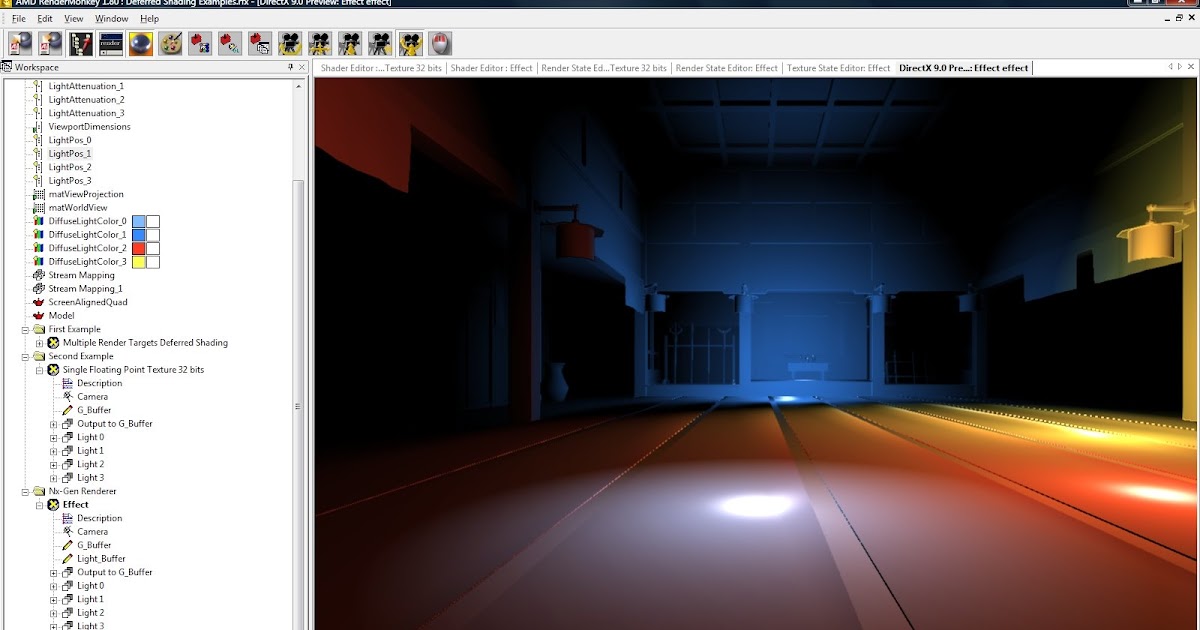Image resolution: width=1200 pixels, height=630 pixels.
Task: Collapse the bold Effect node
Action: (39, 505)
